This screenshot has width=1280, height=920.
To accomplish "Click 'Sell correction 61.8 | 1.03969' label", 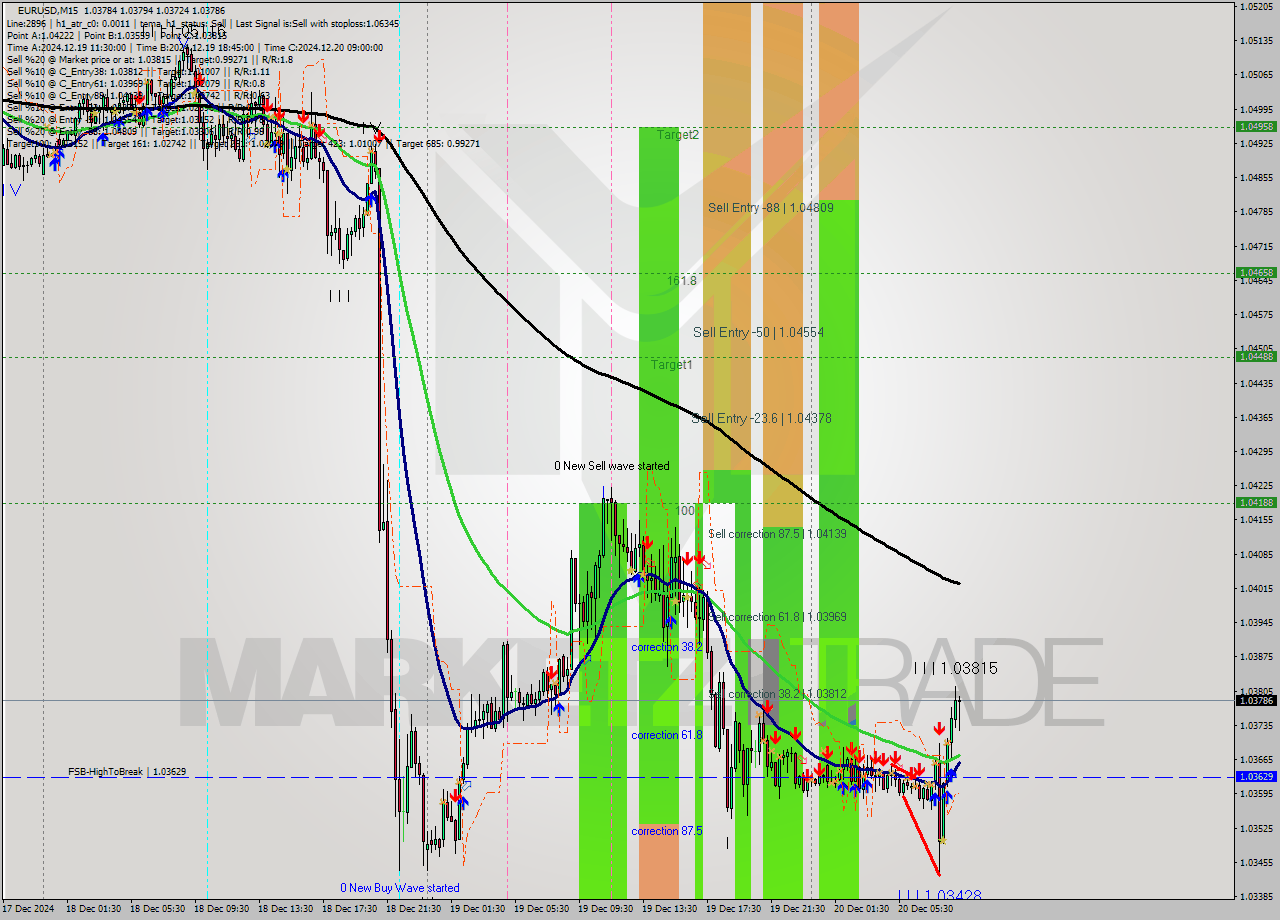I will pos(777,617).
